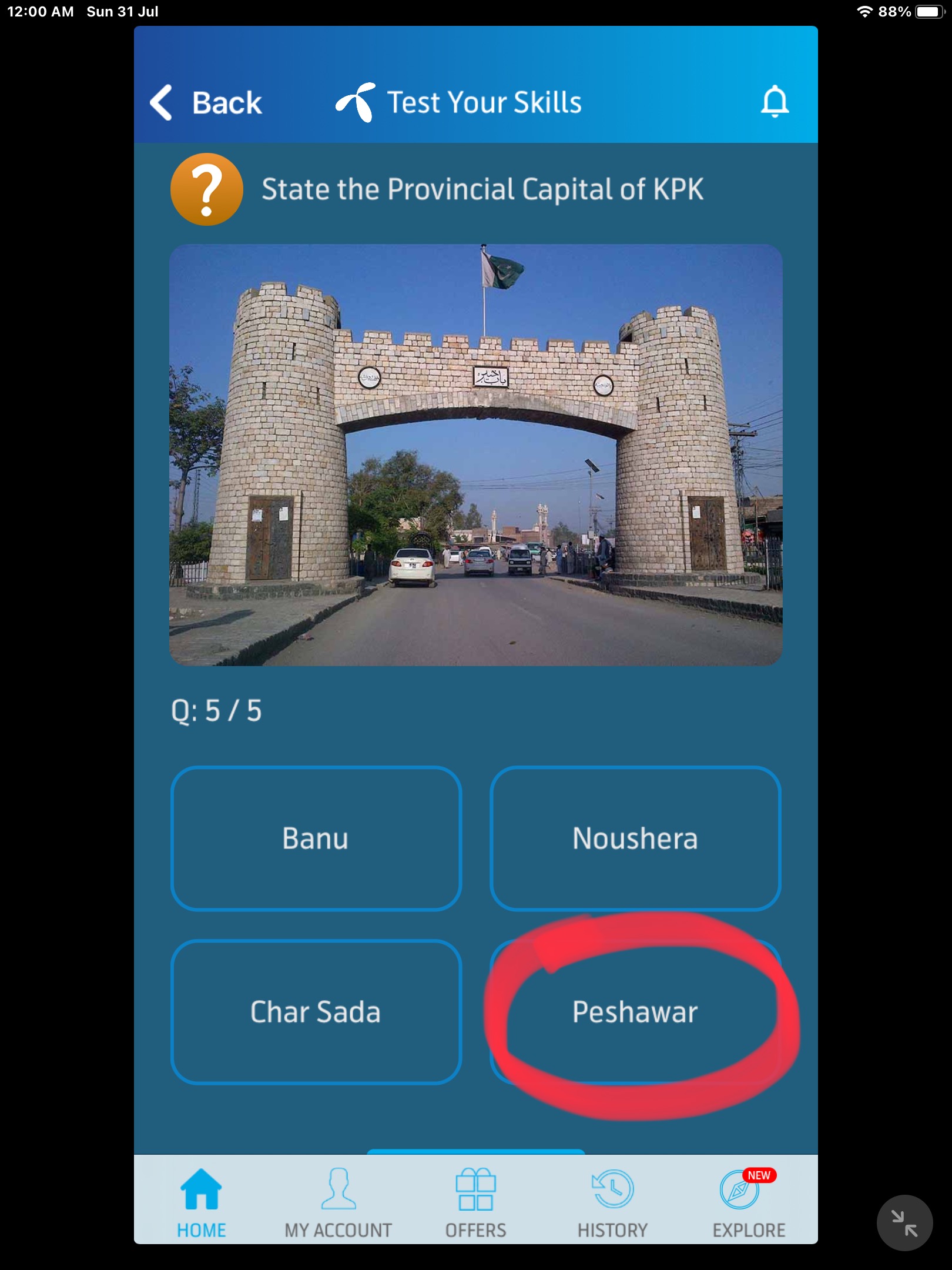Tap the My Account person icon
952x1270 pixels.
(x=338, y=1188)
